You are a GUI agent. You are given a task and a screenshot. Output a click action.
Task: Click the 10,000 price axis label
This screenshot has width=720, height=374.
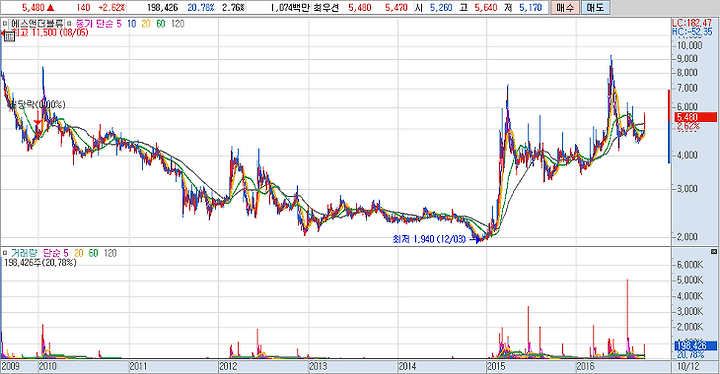pos(690,45)
